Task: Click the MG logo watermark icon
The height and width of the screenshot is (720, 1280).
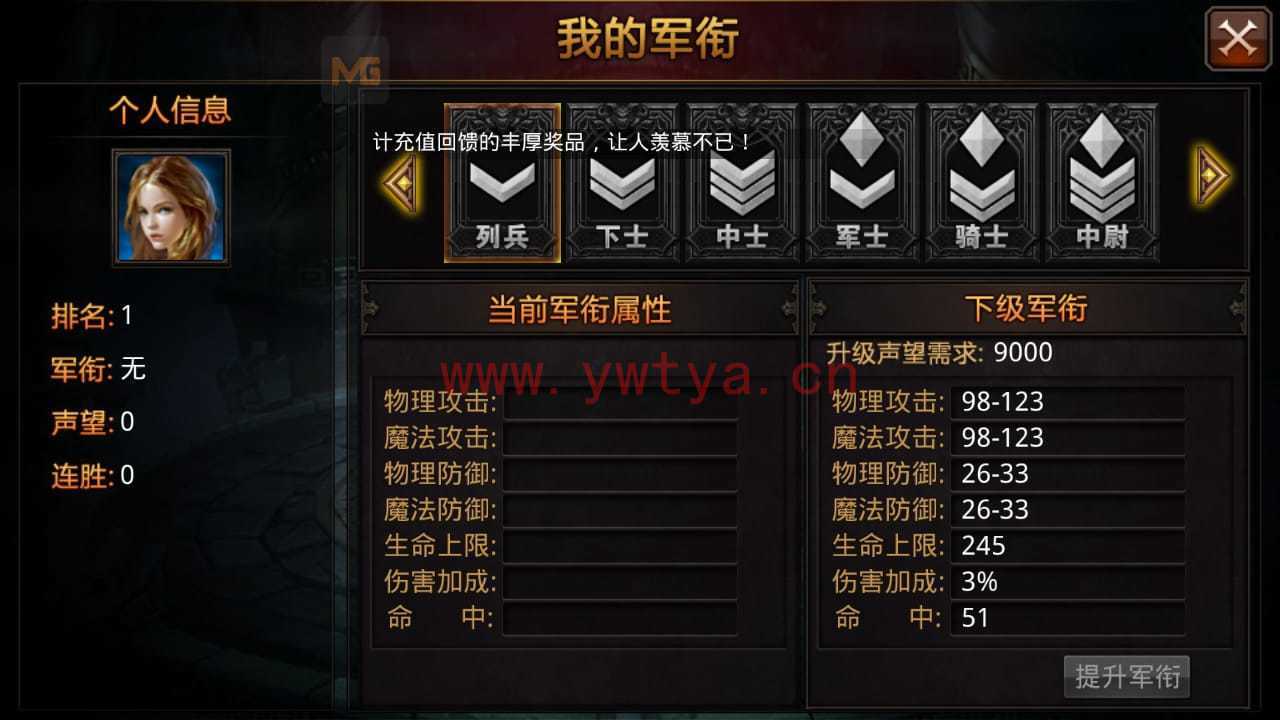Action: pos(355,71)
